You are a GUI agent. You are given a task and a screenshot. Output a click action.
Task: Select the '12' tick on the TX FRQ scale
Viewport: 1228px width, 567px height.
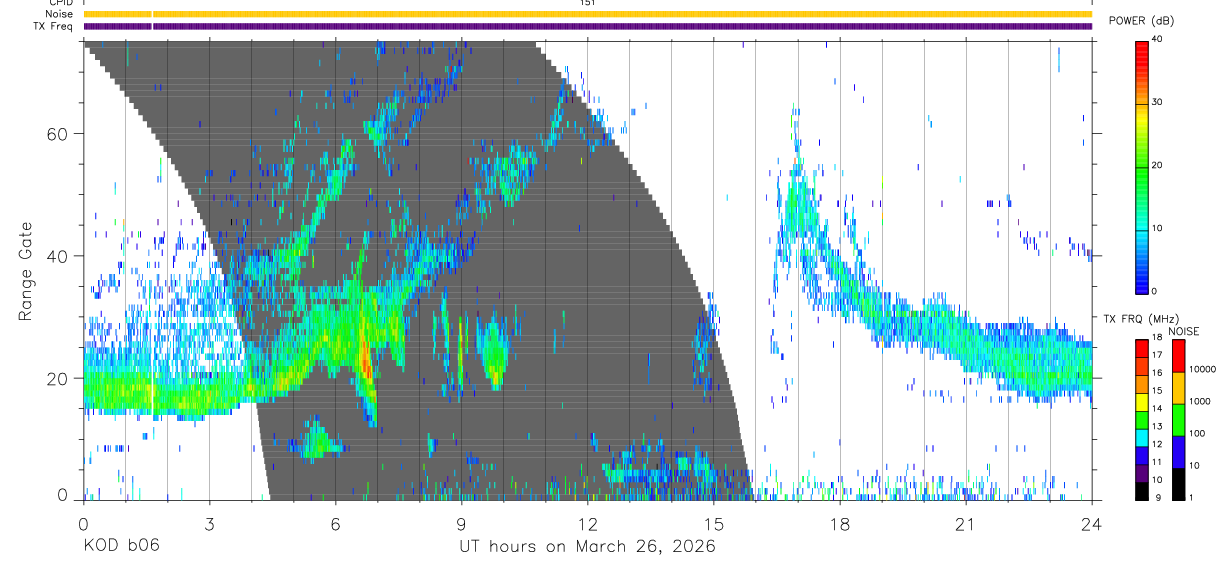click(1158, 444)
